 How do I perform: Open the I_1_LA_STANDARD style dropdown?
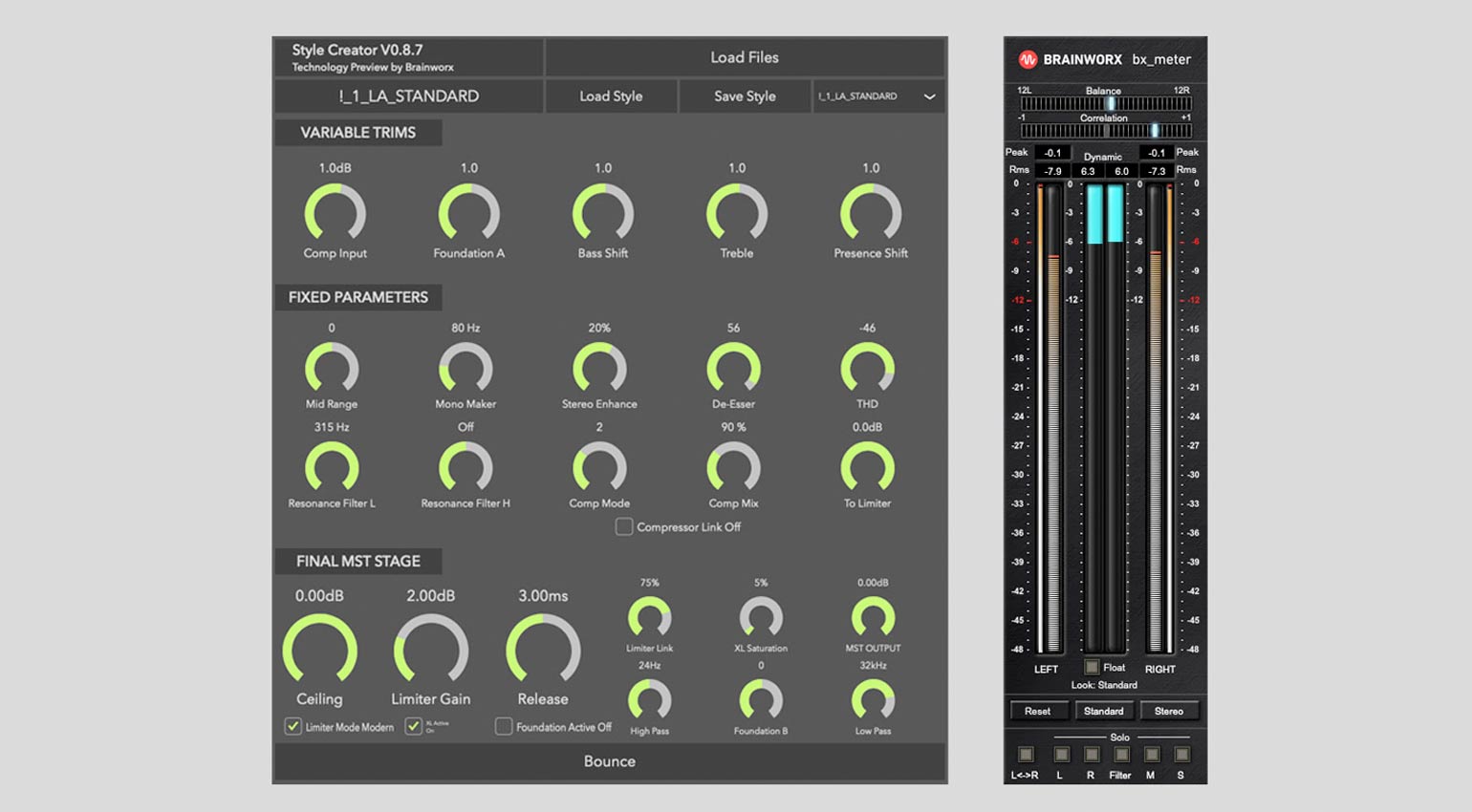878,96
